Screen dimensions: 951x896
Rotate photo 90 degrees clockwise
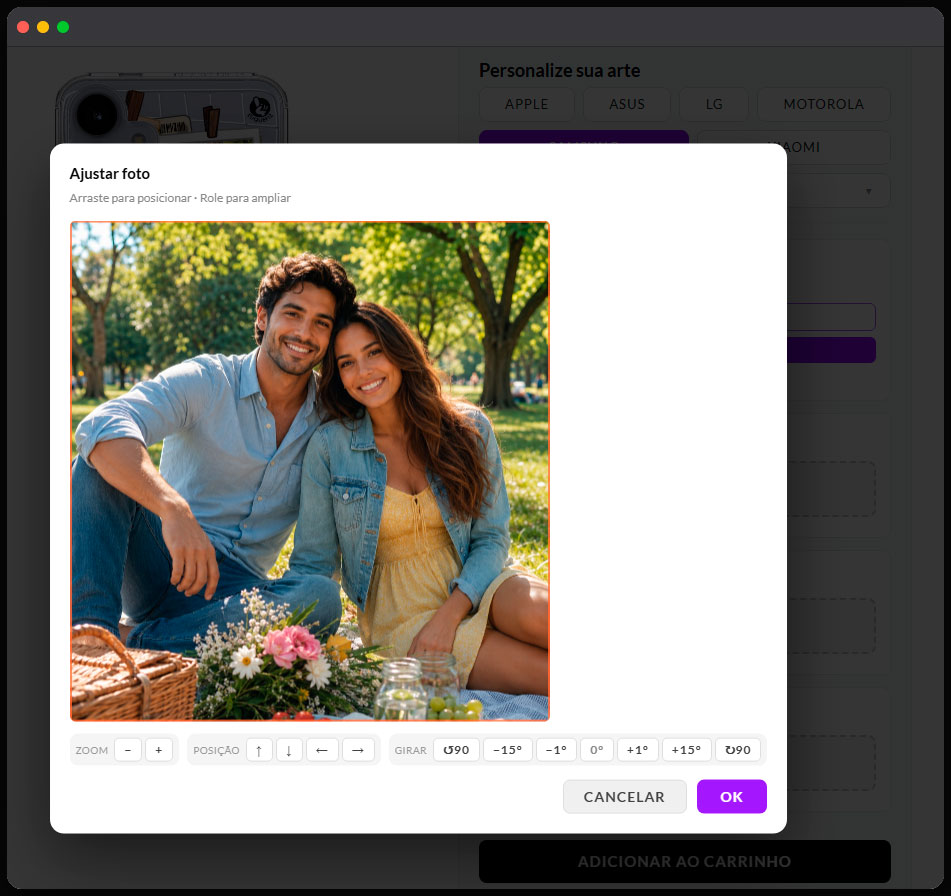pos(738,750)
